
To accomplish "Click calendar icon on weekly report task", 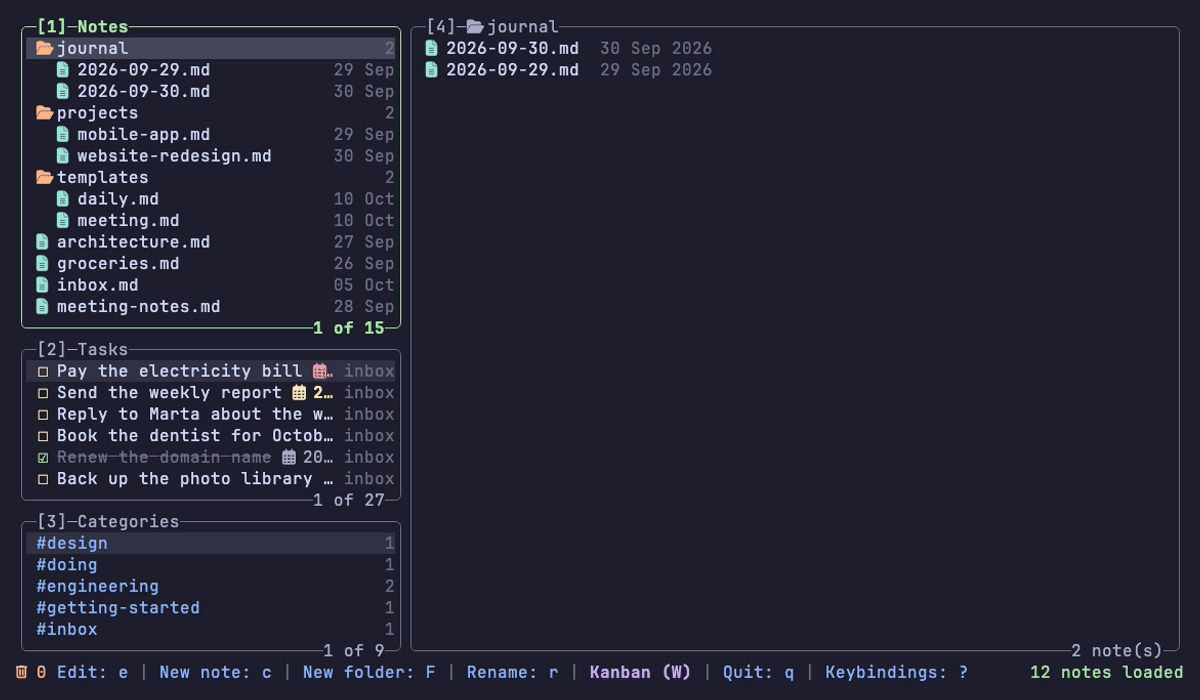I will pyautogui.click(x=299, y=393).
